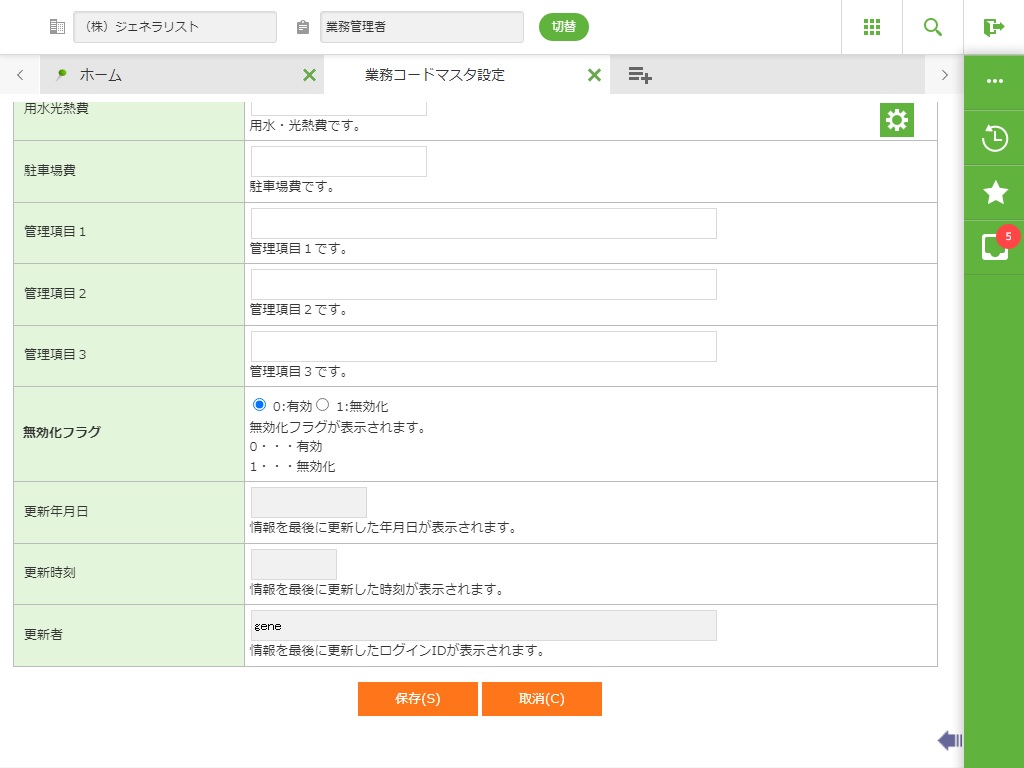
Task: Open the history clock icon in sidebar
Action: pyautogui.click(x=994, y=138)
